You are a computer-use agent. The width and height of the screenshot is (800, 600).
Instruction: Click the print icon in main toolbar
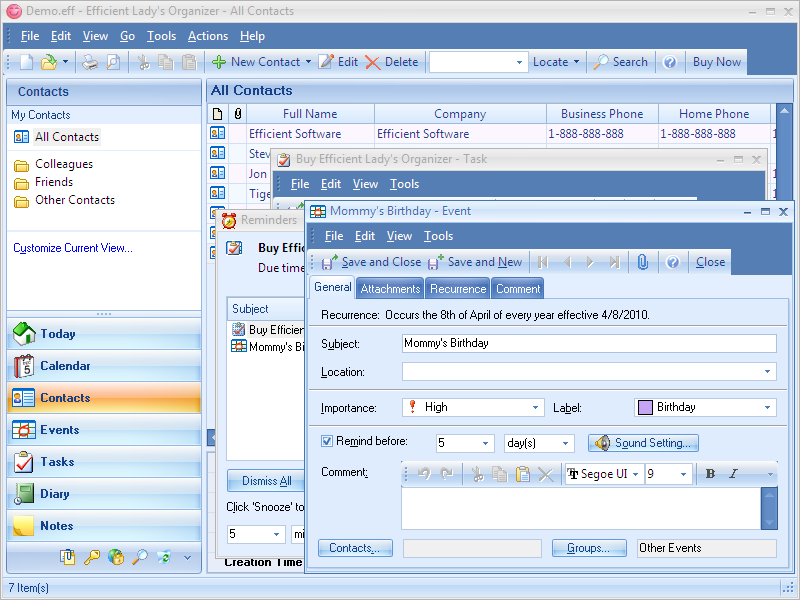click(x=90, y=62)
